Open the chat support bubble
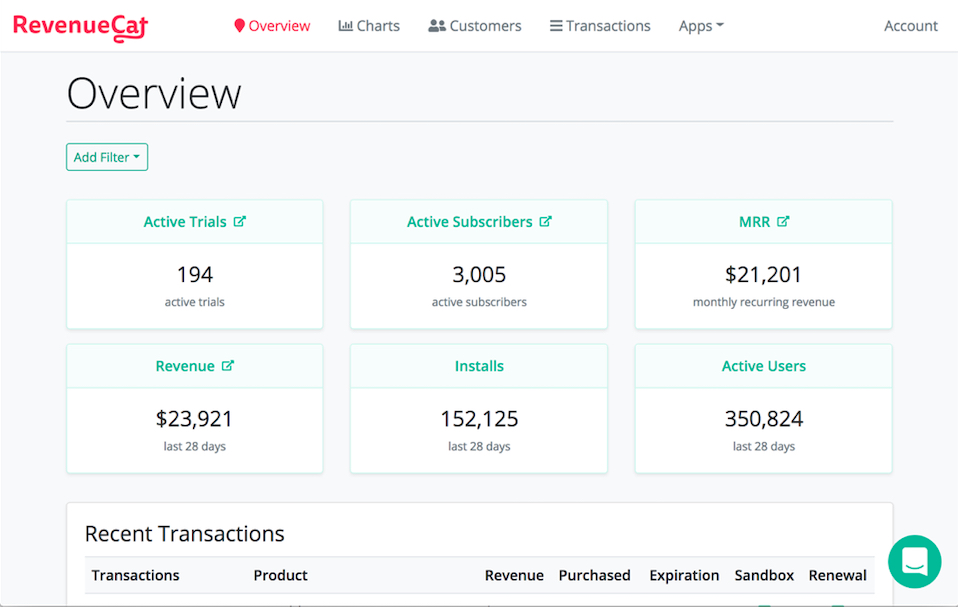 point(915,562)
